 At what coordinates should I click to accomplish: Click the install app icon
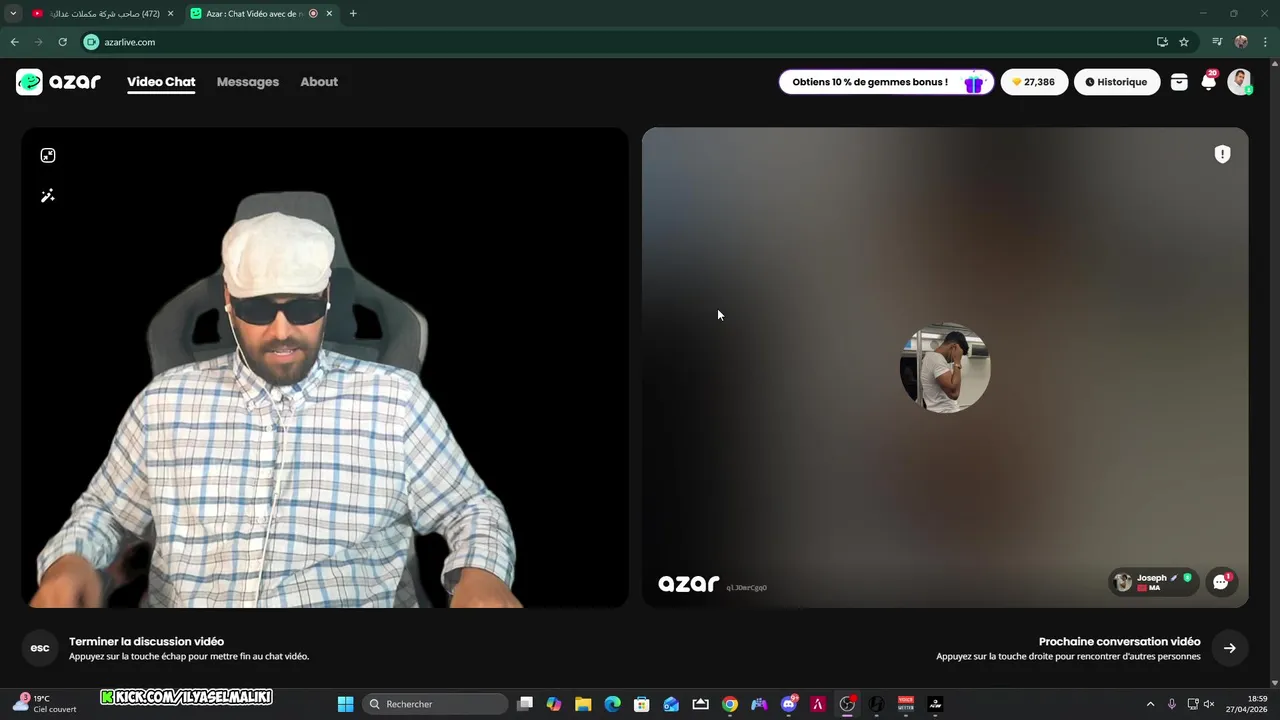pyautogui.click(x=1162, y=42)
